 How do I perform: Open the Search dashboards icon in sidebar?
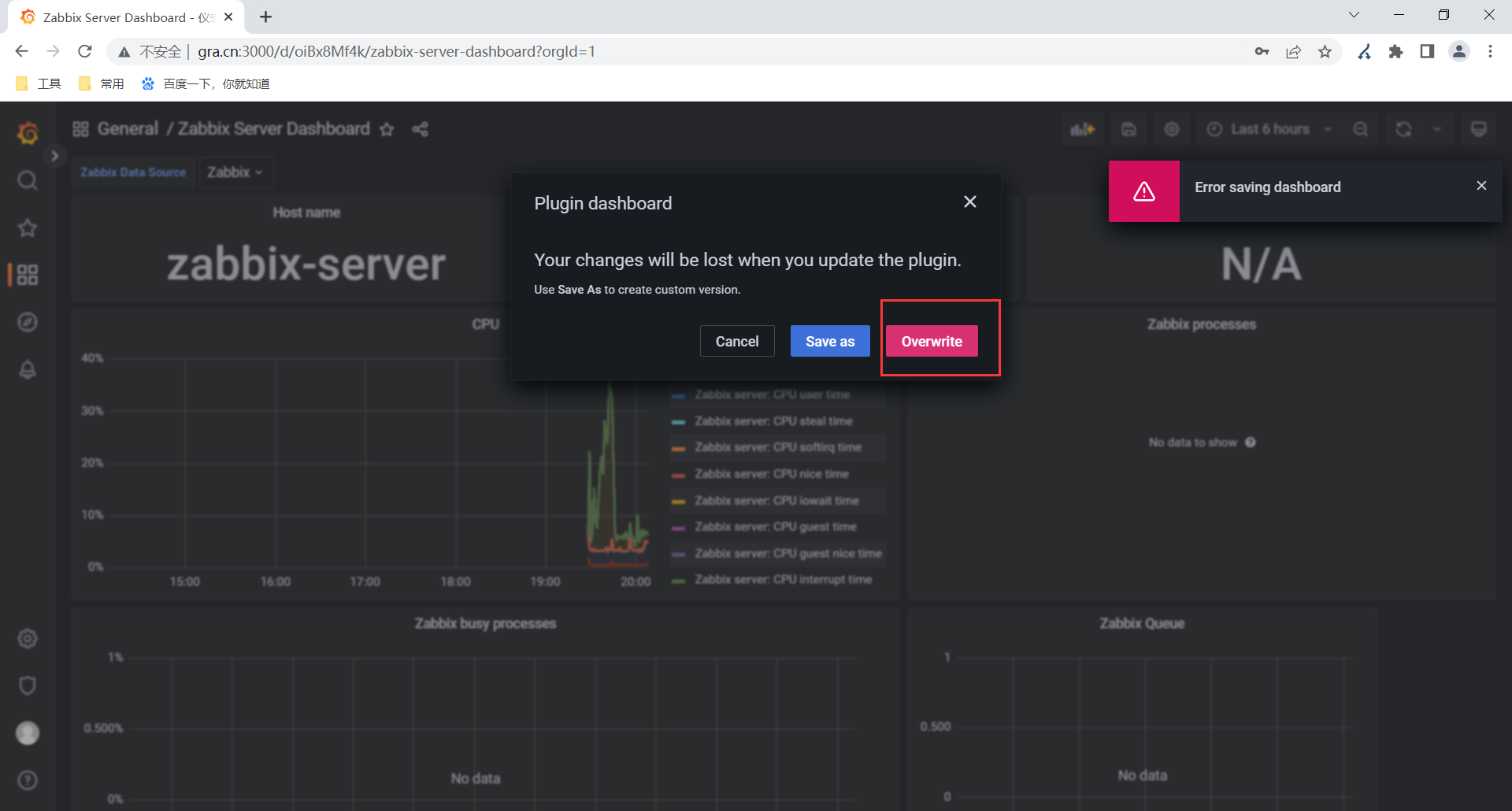click(28, 180)
